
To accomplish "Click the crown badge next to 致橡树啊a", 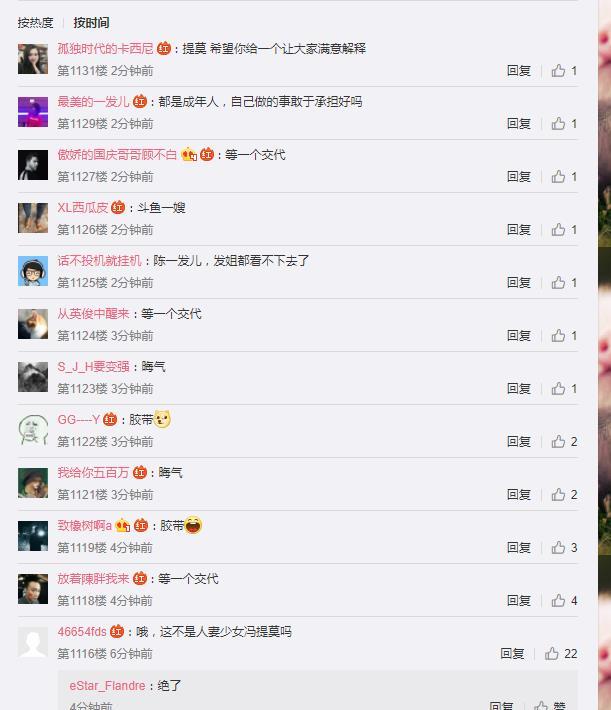I will tap(123, 525).
